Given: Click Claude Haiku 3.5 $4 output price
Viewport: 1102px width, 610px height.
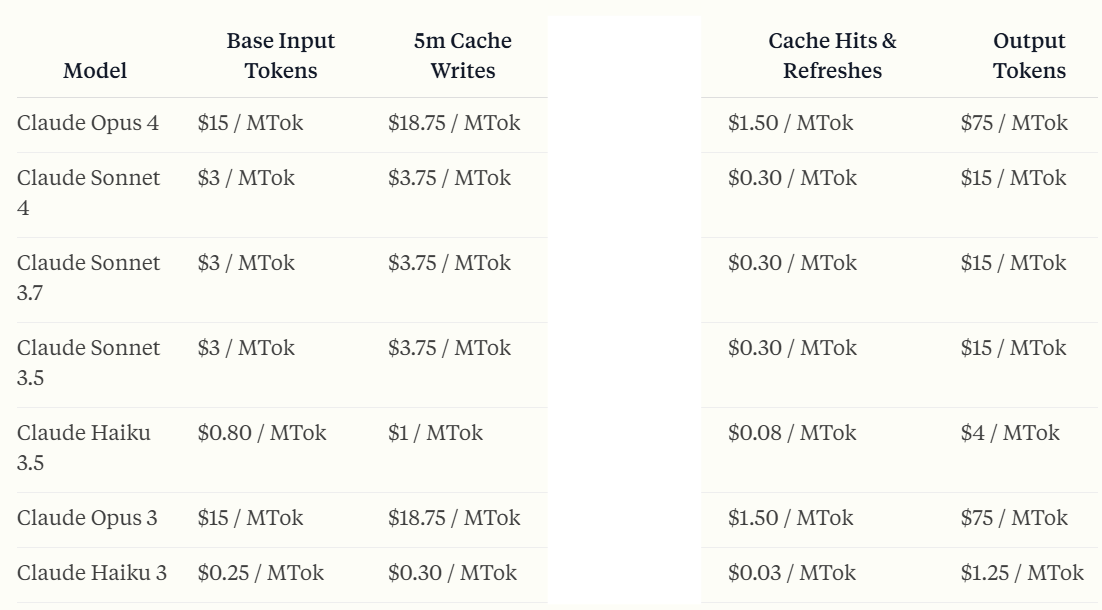Looking at the screenshot, I should (x=1010, y=433).
